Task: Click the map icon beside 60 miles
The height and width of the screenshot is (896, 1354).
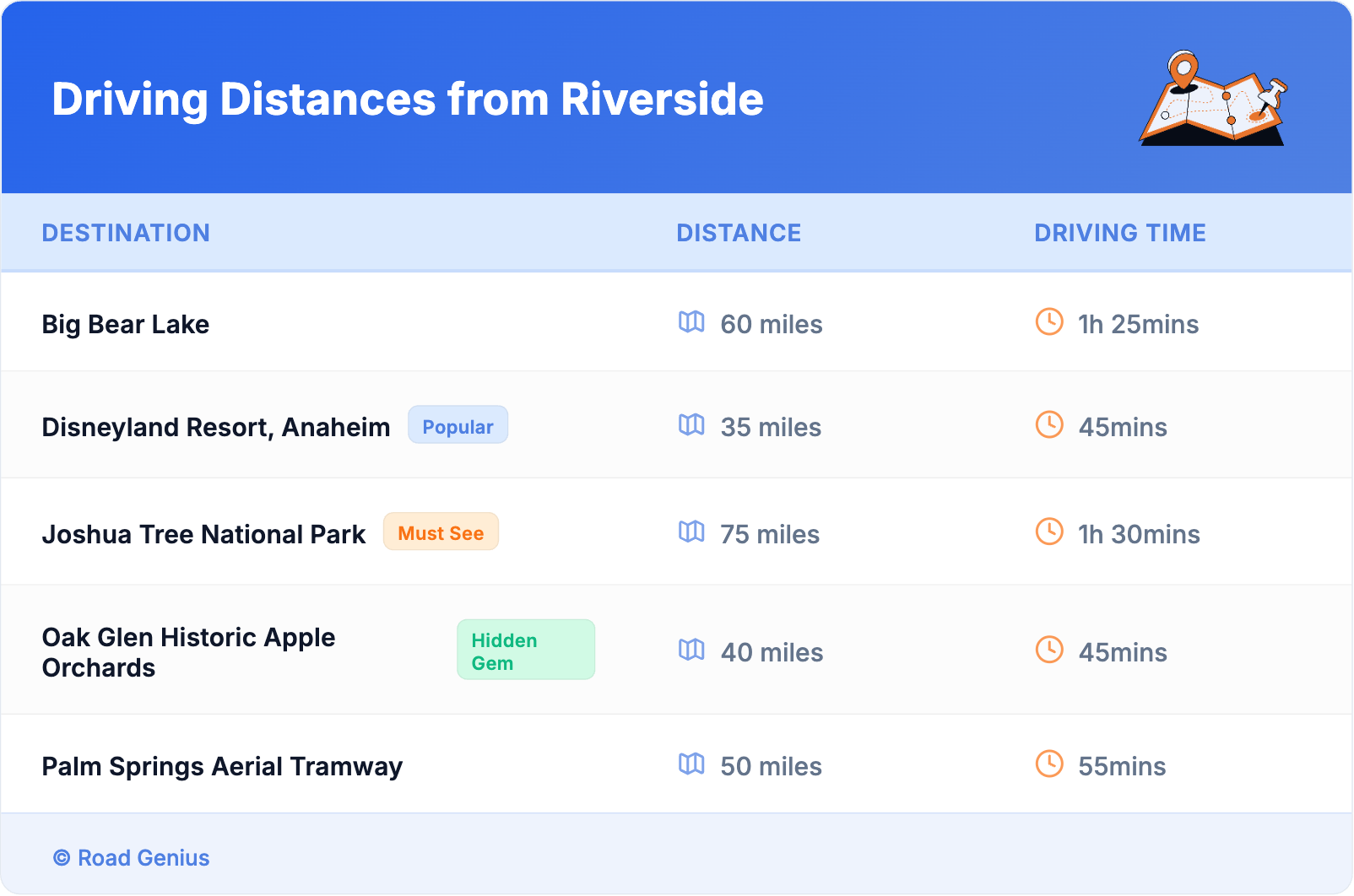Action: (x=691, y=322)
